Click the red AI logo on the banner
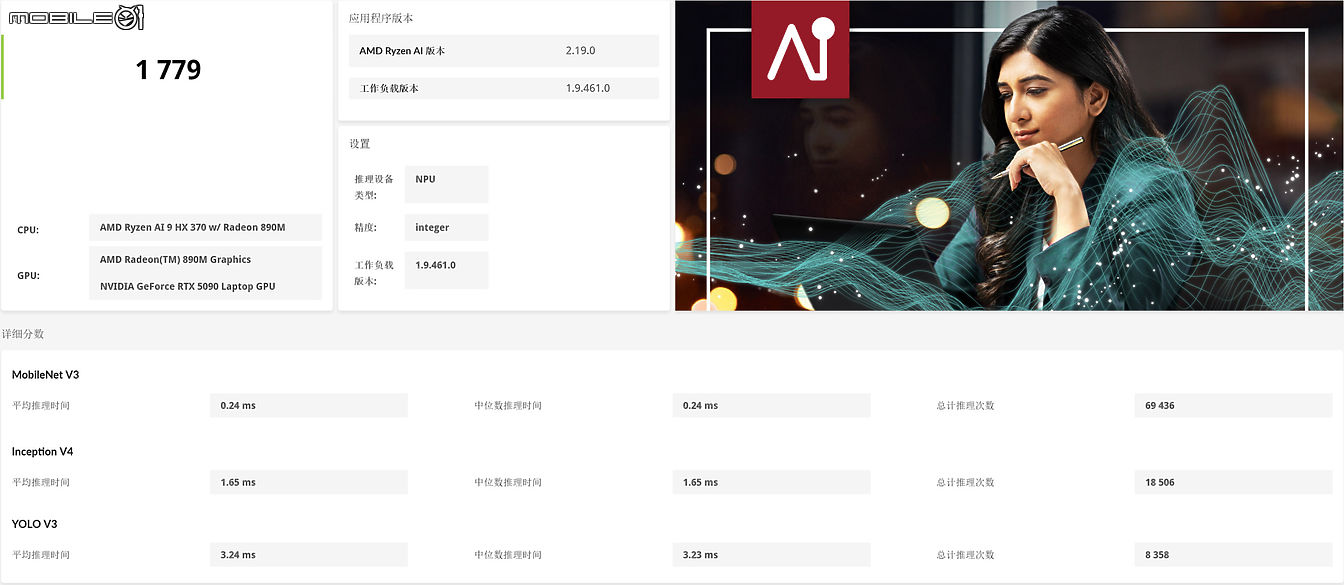1344x585 pixels. (x=800, y=49)
